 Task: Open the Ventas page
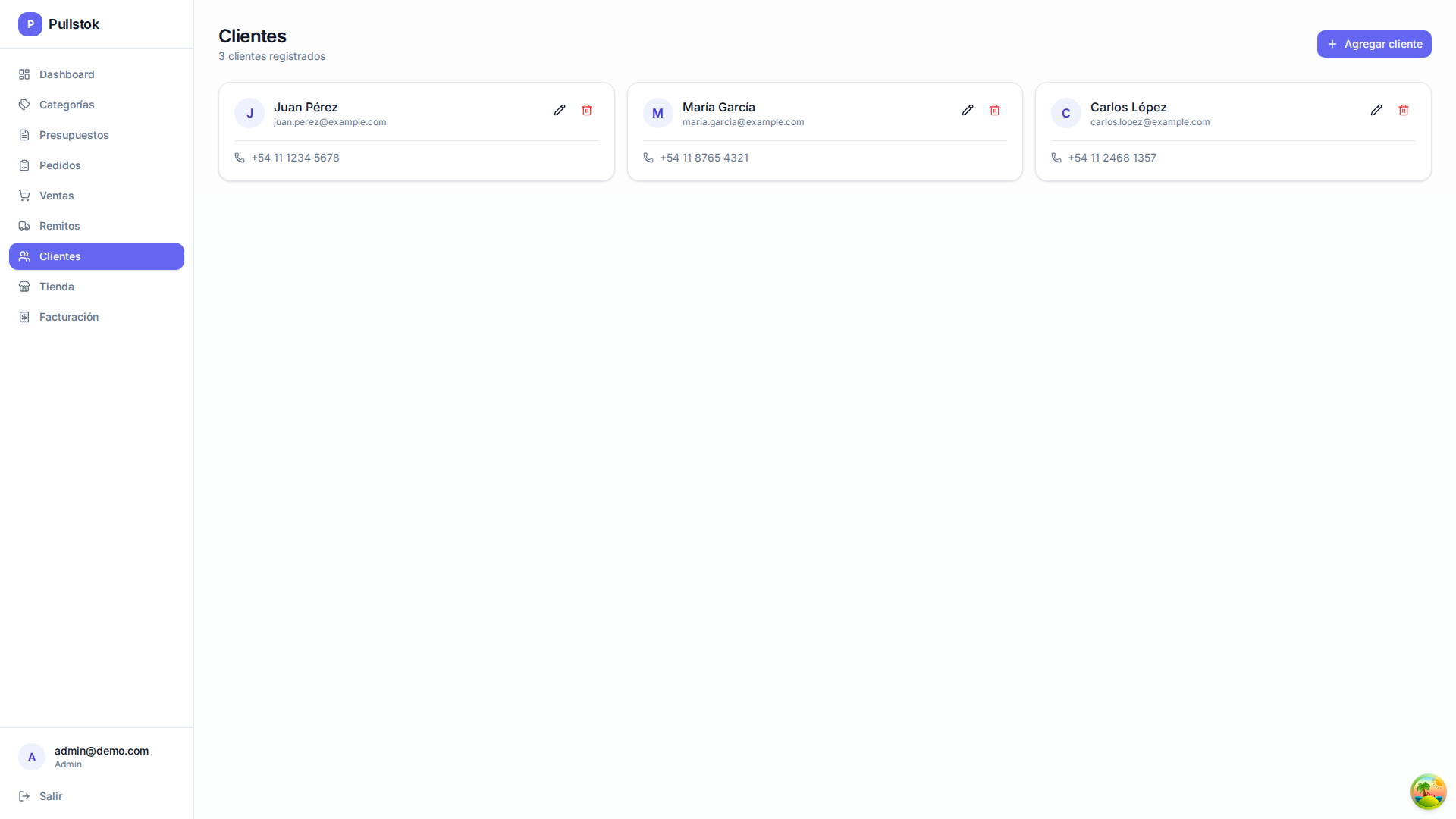click(96, 196)
